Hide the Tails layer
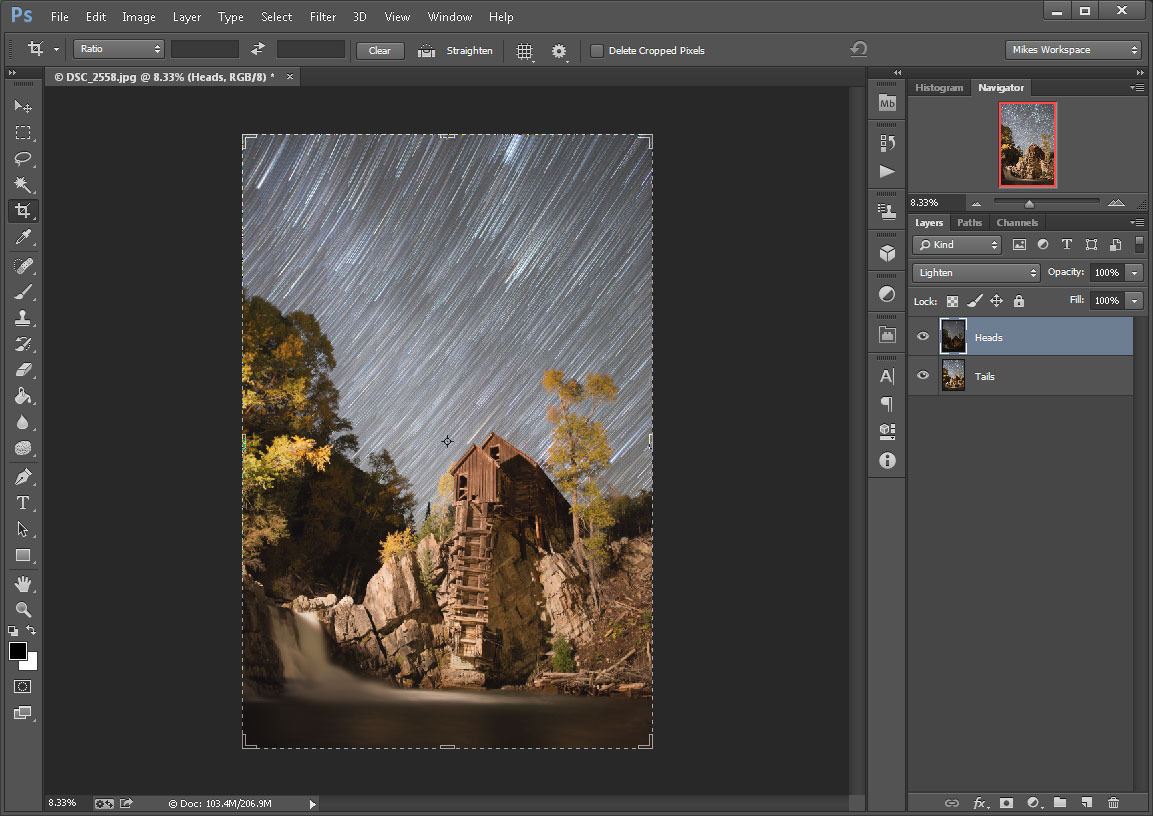 (x=923, y=375)
